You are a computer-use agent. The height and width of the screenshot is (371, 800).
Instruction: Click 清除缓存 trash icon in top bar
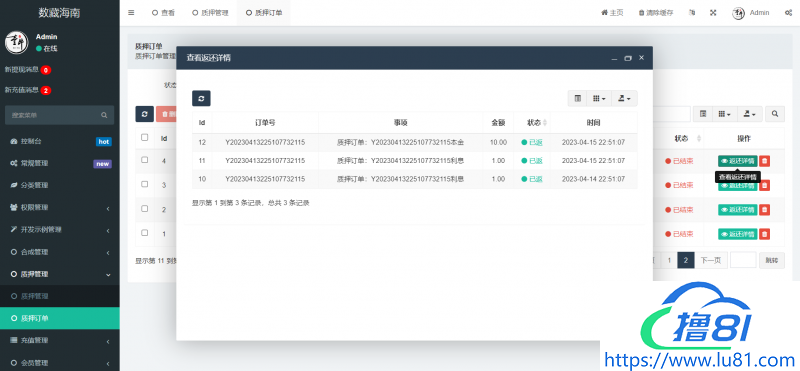pos(656,13)
